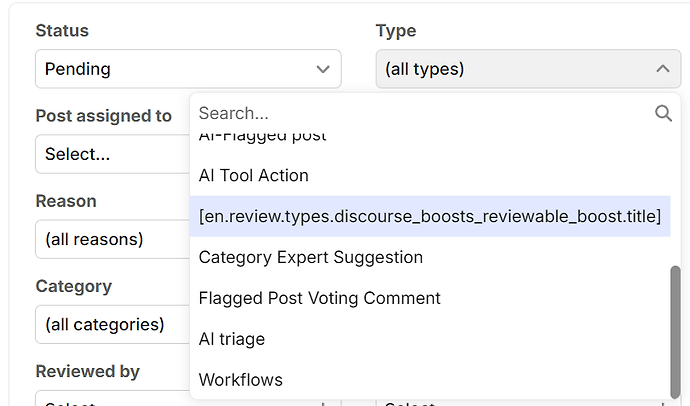Open the Post assigned to Select dropdown
The image size is (690, 406).
click(x=113, y=154)
